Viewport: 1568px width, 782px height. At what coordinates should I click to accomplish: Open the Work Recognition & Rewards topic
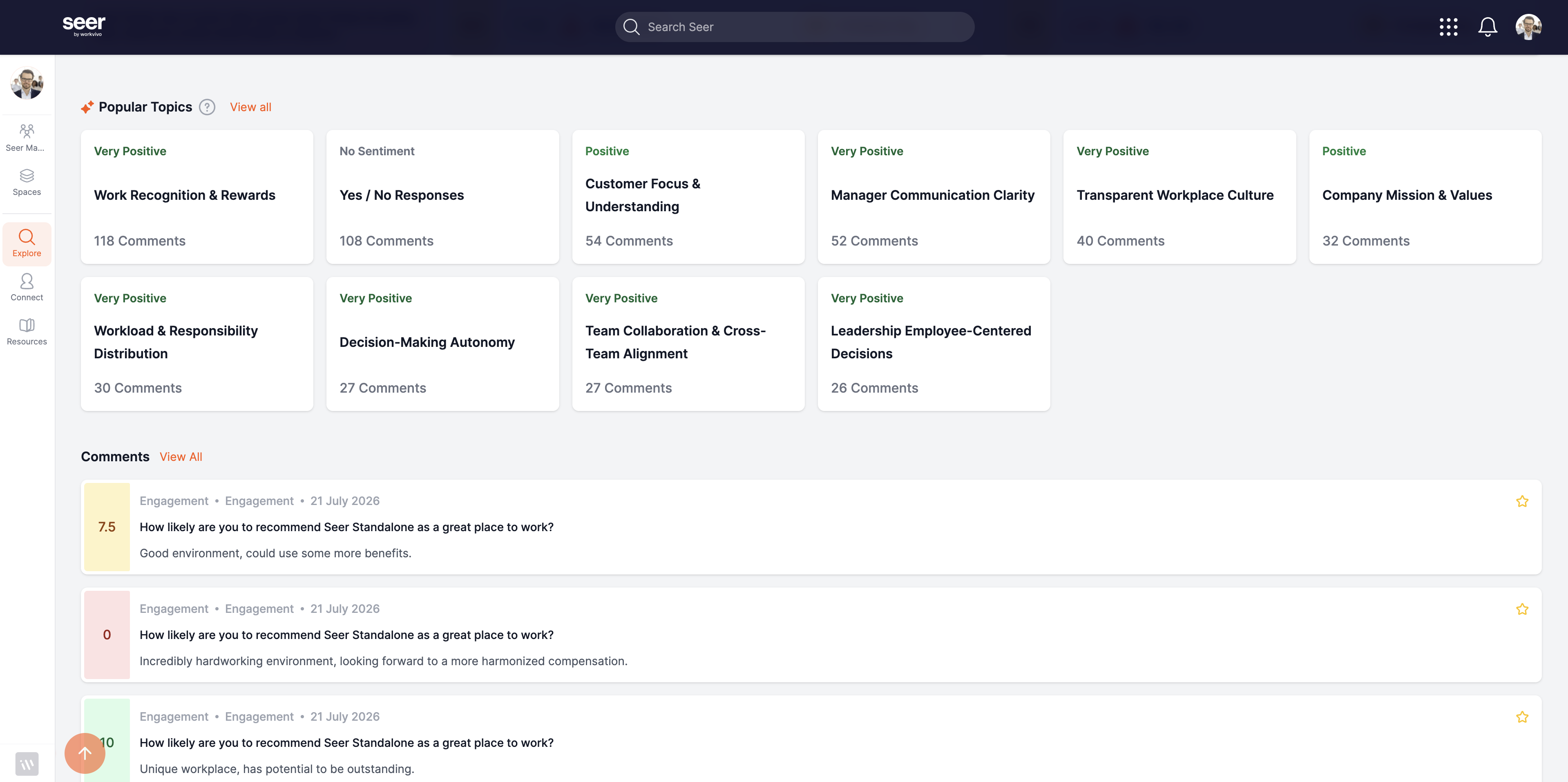pyautogui.click(x=197, y=197)
